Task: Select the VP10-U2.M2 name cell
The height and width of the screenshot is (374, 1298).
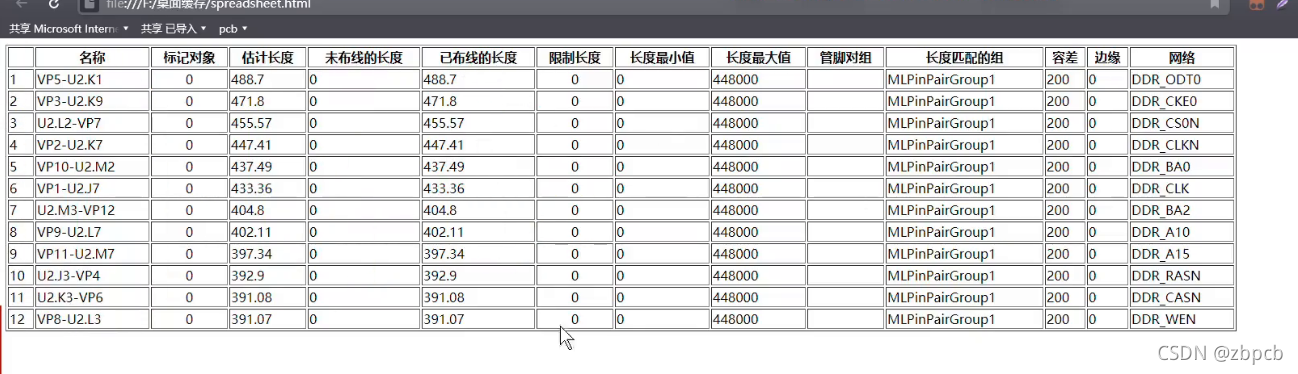Action: [92, 167]
